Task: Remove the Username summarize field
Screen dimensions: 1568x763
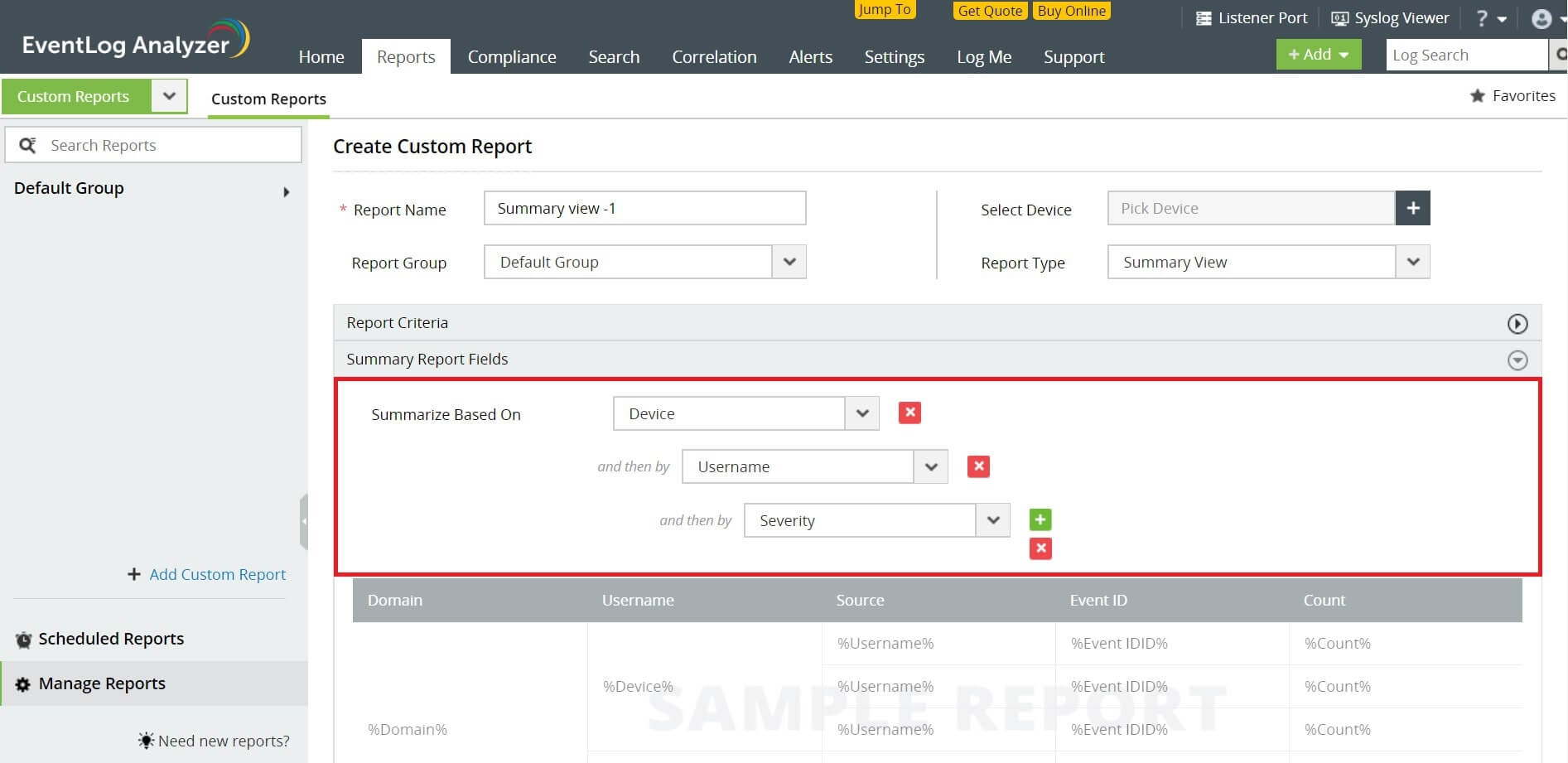Action: coord(978,466)
